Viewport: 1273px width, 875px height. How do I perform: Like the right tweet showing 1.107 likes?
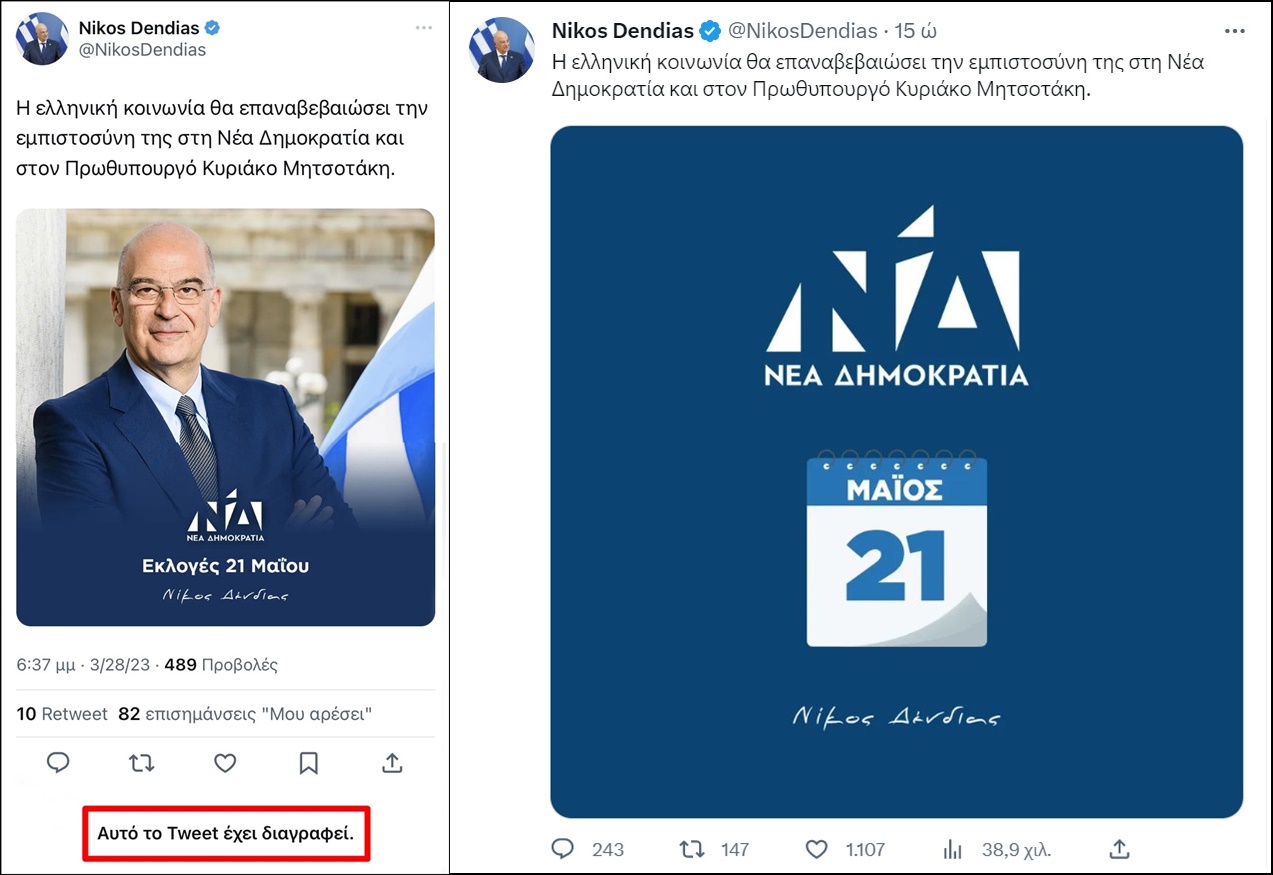pos(817,849)
